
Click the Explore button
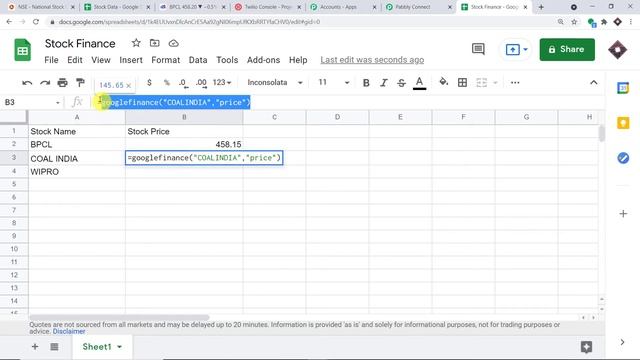point(587,347)
